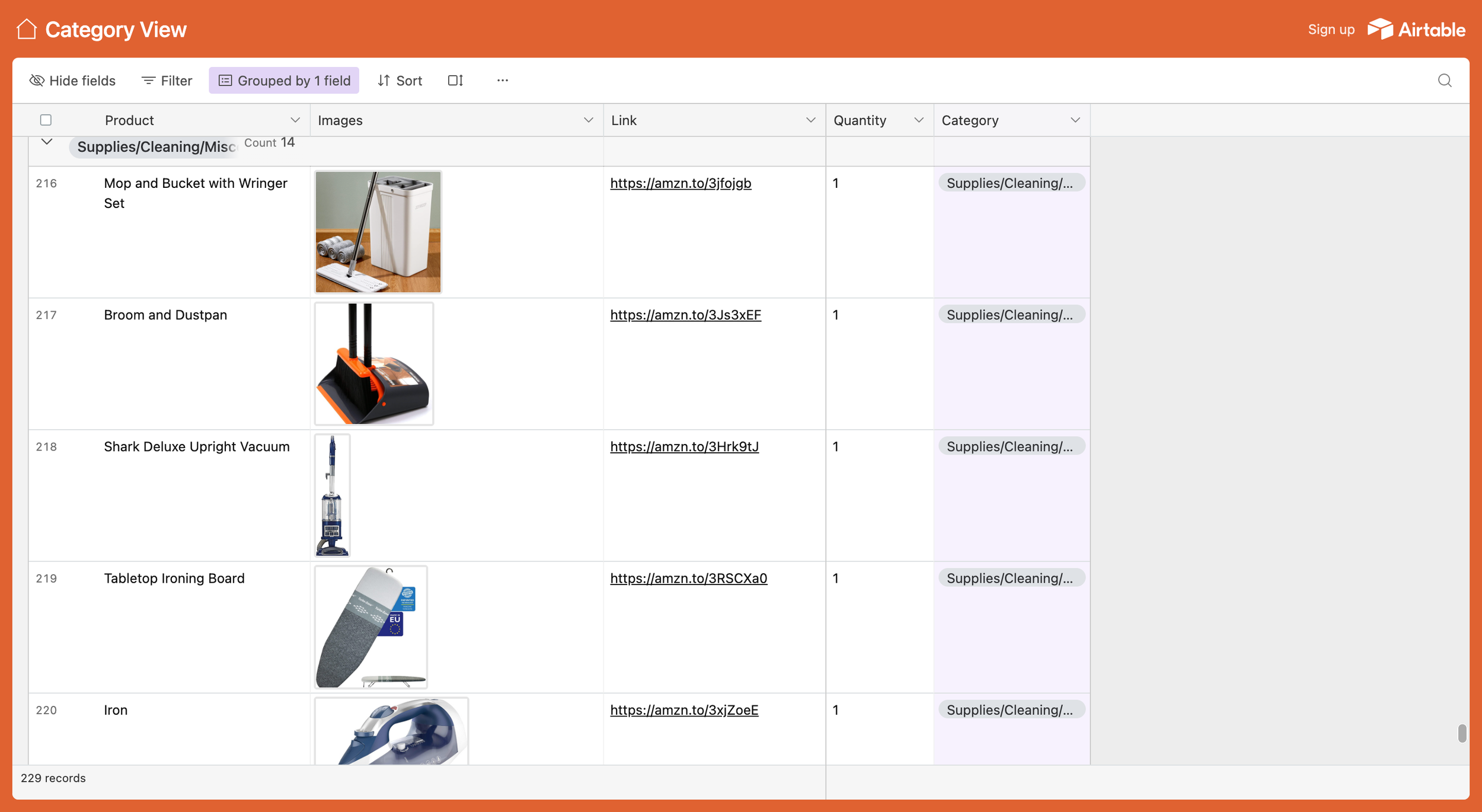Click the Airtable logo
Image resolution: width=1482 pixels, height=812 pixels.
(1416, 29)
